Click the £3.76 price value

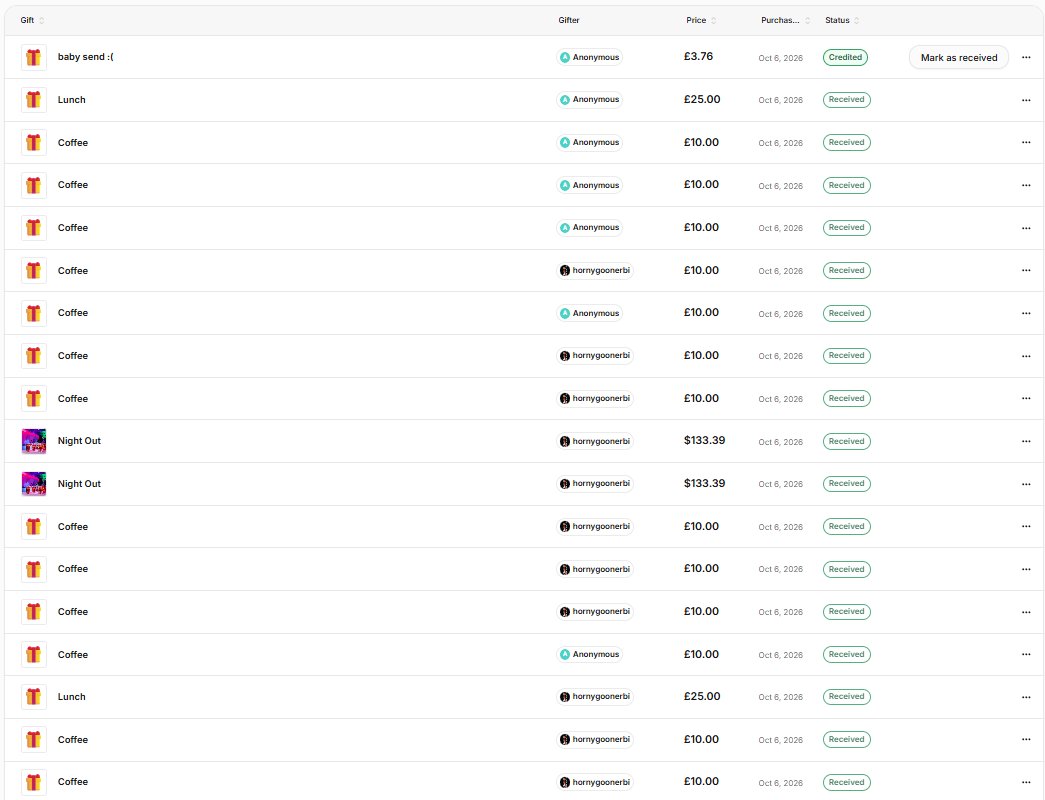pyautogui.click(x=698, y=57)
